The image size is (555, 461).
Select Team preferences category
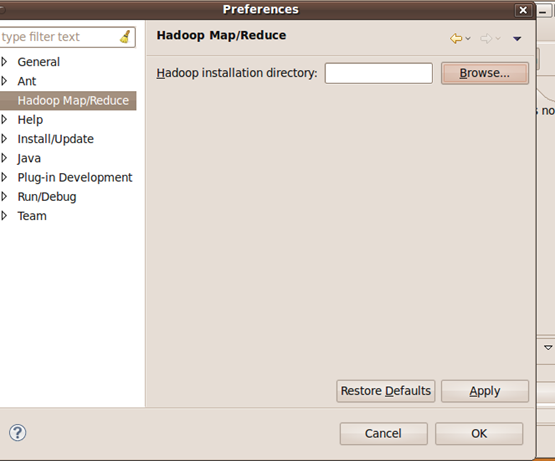tap(32, 216)
